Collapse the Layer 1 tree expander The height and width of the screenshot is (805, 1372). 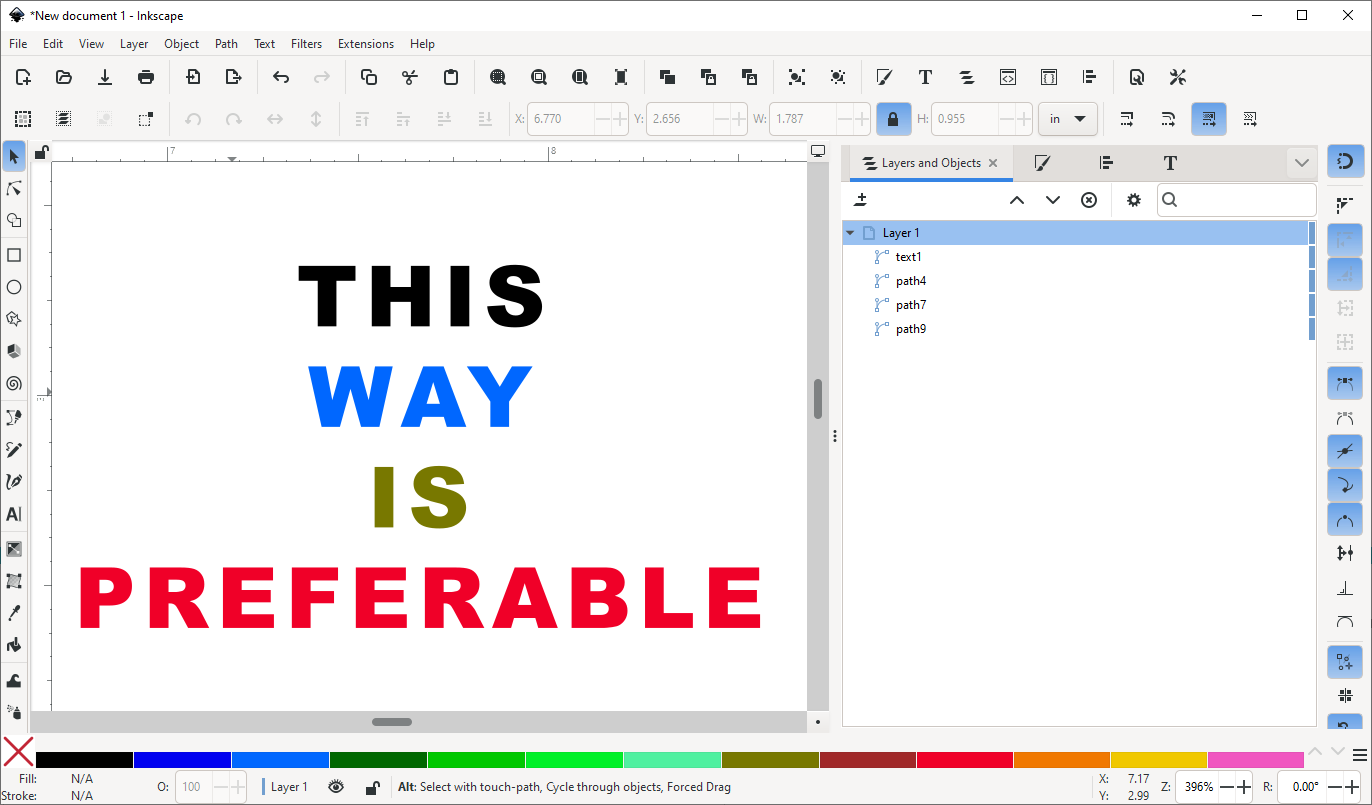point(850,233)
